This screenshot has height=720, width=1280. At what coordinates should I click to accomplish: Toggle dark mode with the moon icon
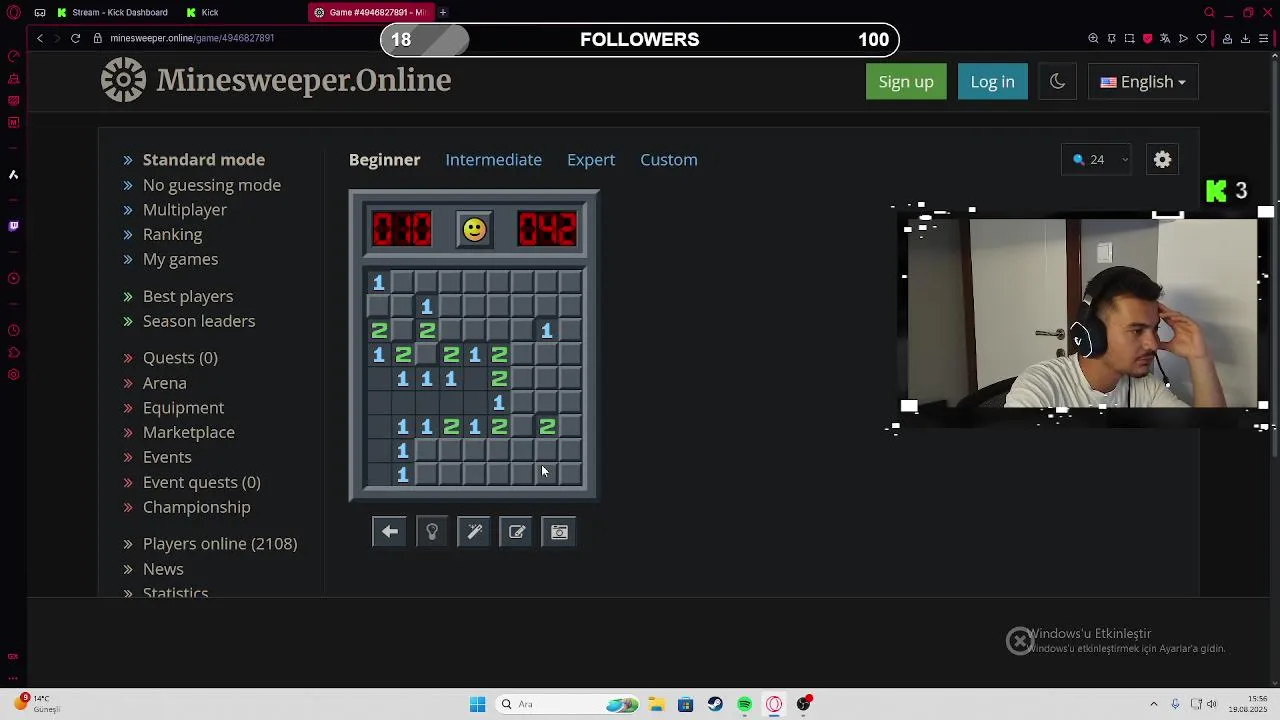tap(1057, 82)
